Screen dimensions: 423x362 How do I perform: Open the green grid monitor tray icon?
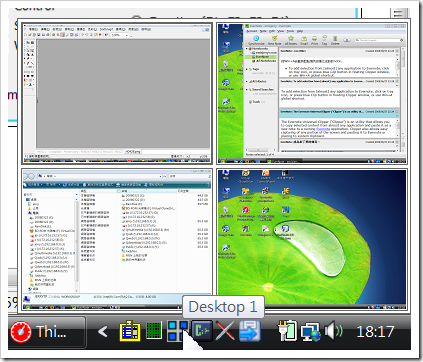click(x=154, y=330)
